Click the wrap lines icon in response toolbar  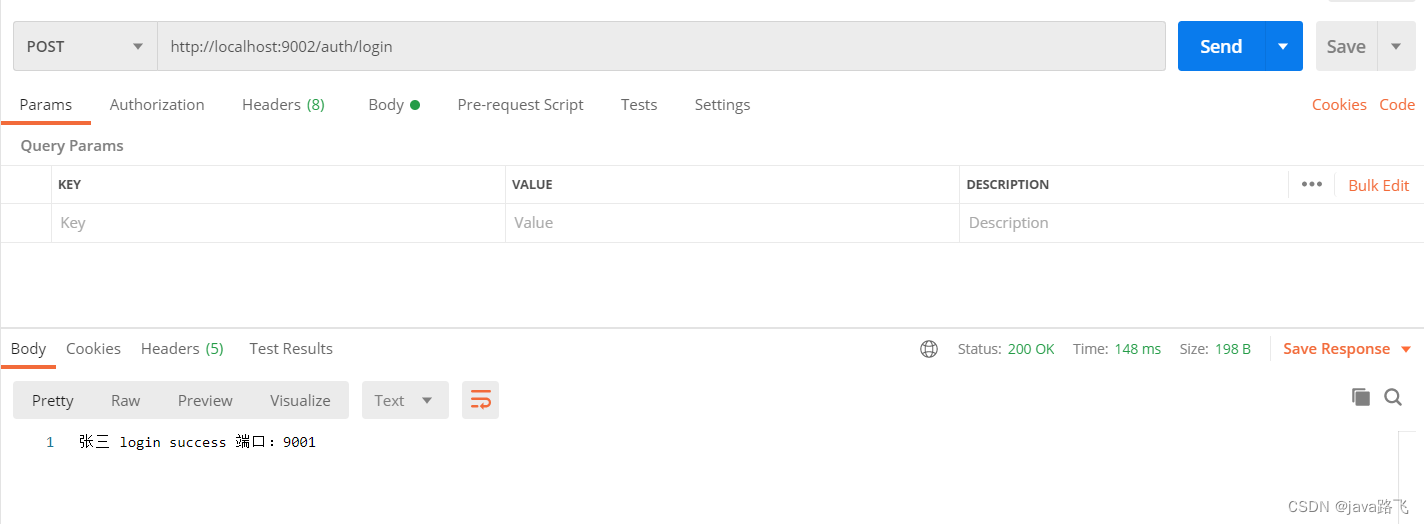click(x=480, y=400)
